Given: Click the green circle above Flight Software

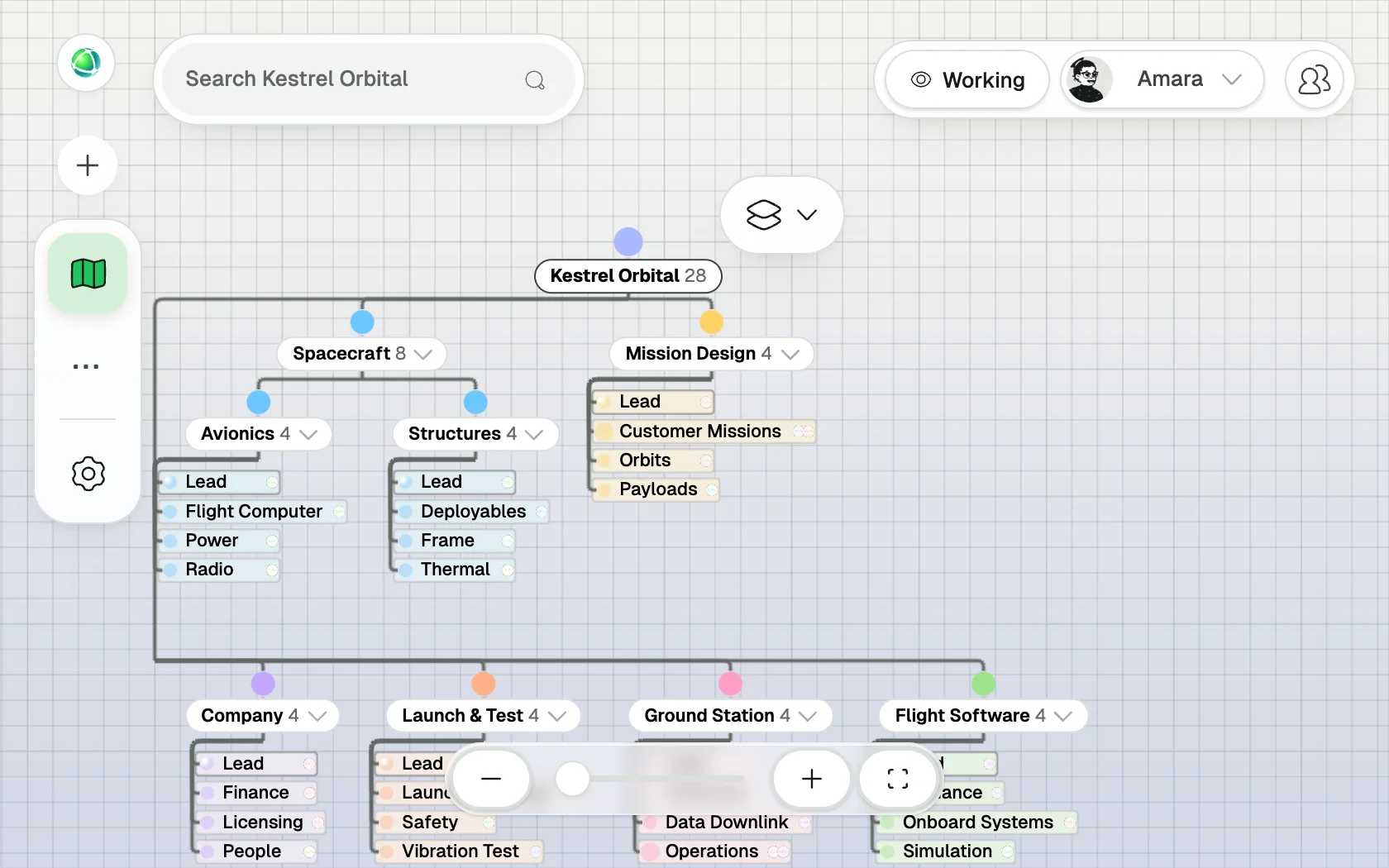Looking at the screenshot, I should point(984,684).
